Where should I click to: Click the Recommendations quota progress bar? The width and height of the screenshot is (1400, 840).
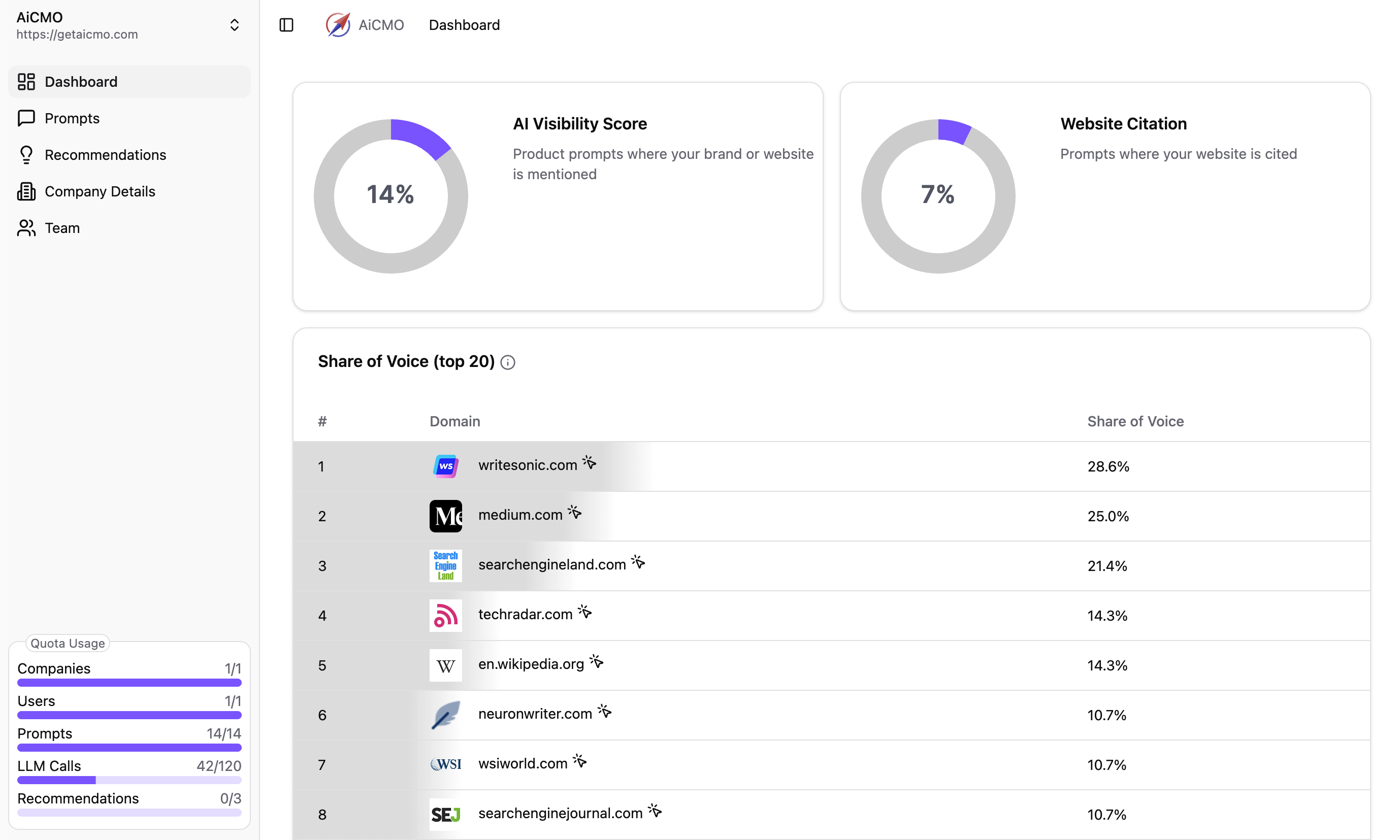(129, 813)
